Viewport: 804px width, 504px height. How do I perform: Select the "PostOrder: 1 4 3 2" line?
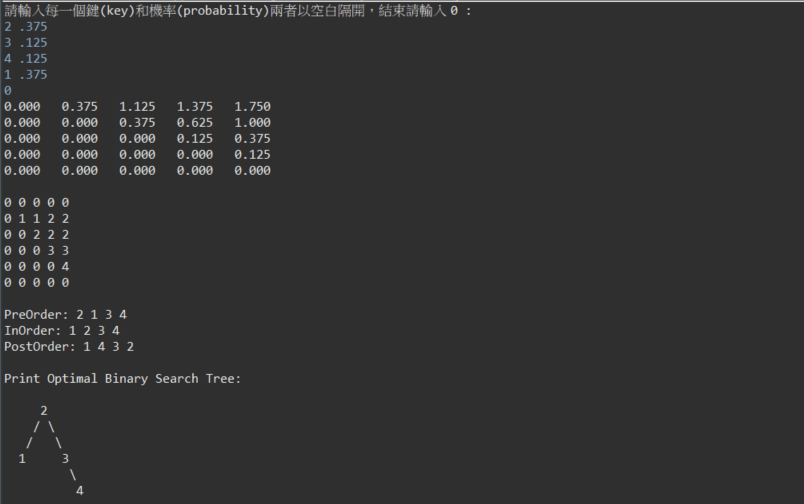(69, 347)
